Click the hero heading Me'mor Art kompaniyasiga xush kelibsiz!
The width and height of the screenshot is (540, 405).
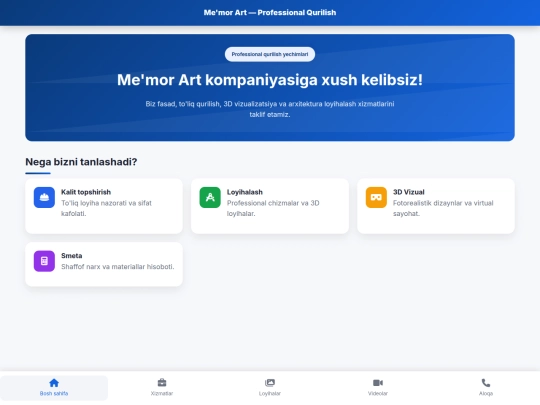(270, 80)
